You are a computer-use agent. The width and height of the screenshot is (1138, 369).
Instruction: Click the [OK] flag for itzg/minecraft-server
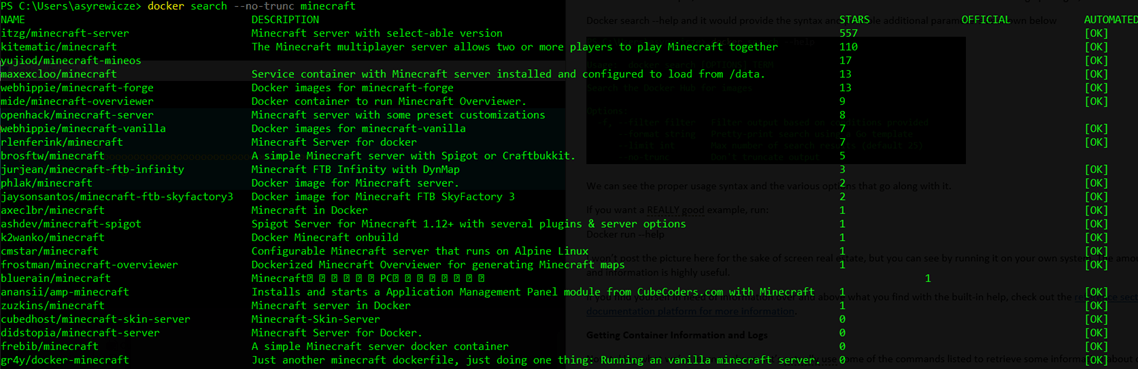tap(1096, 33)
